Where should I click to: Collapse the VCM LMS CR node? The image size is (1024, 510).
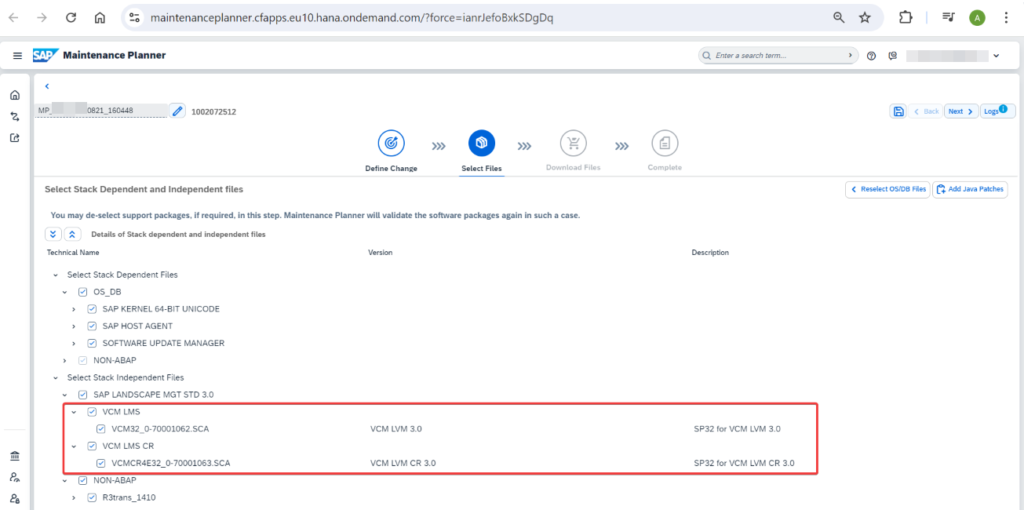(x=74, y=446)
